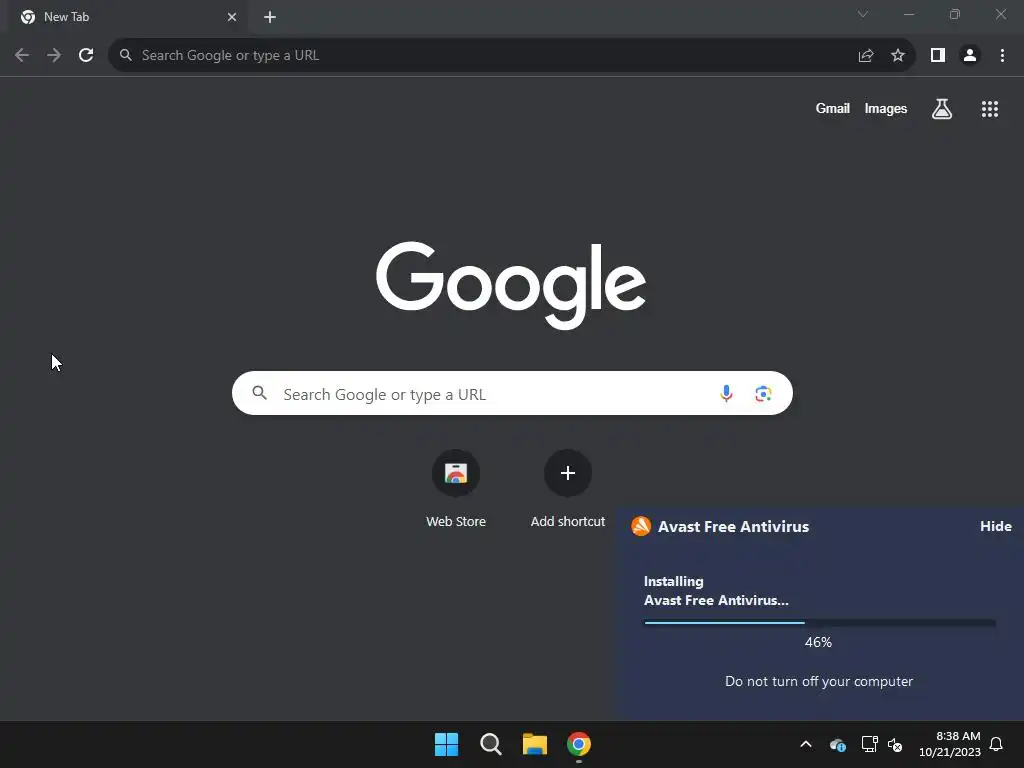The height and width of the screenshot is (768, 1024).
Task: Open the Images link
Action: 886,108
